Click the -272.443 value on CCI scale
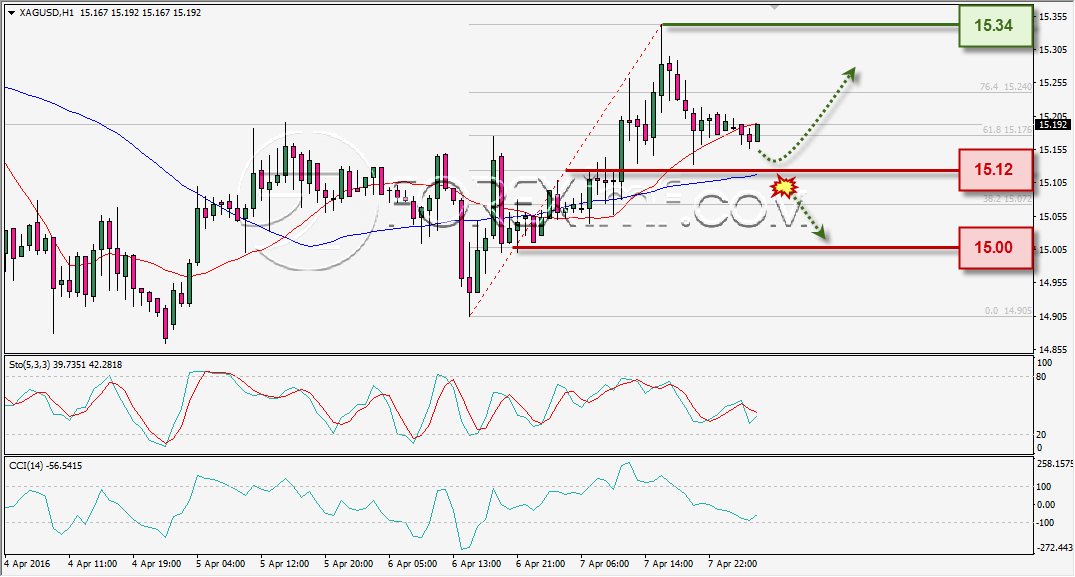Screen dimensions: 1075x577 [x=1054, y=548]
